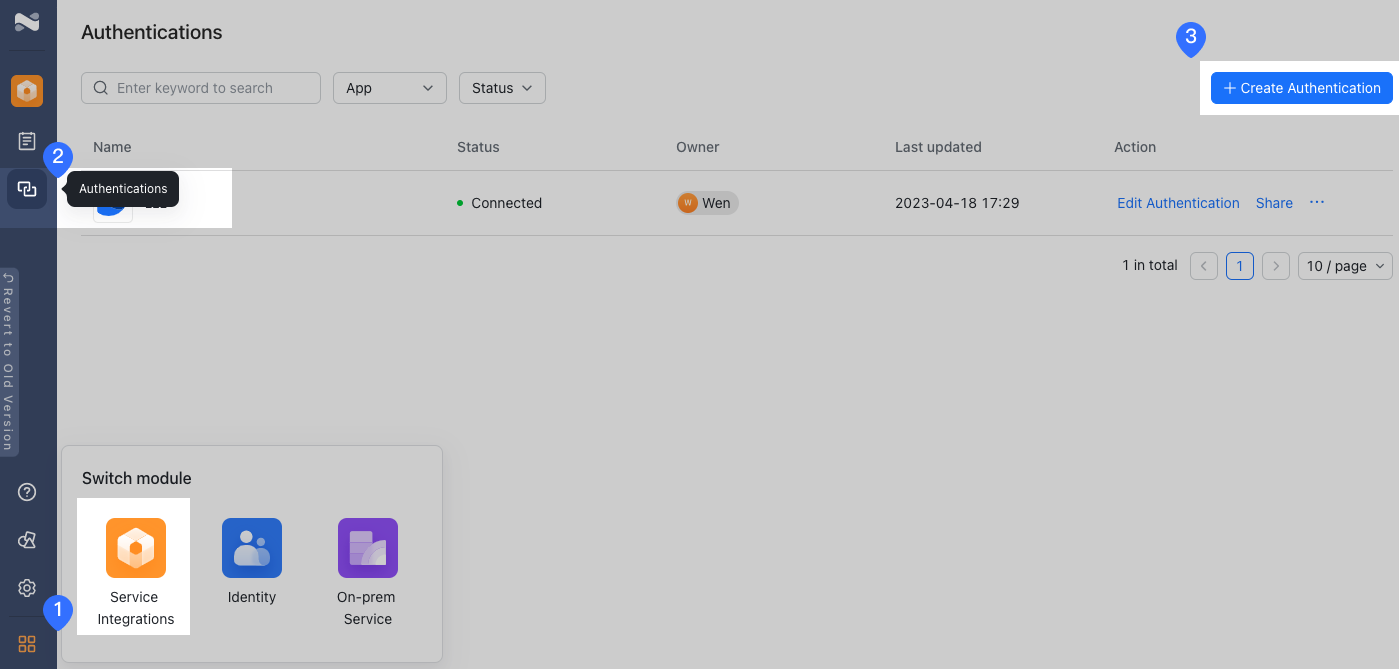
Task: Open the App filter dropdown
Action: point(389,88)
